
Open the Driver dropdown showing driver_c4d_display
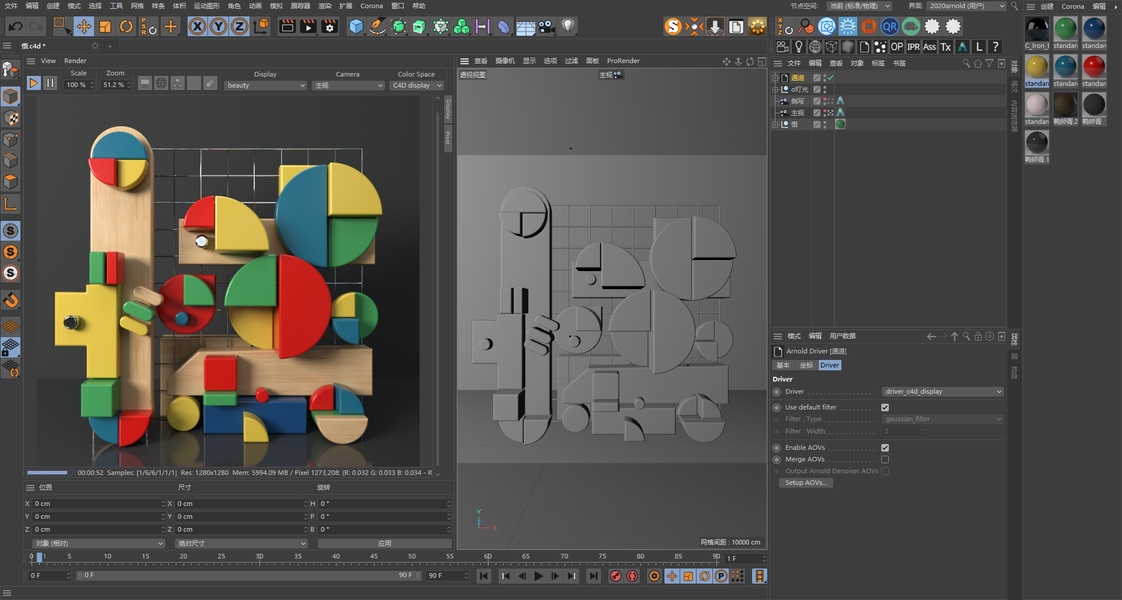[x=942, y=391]
